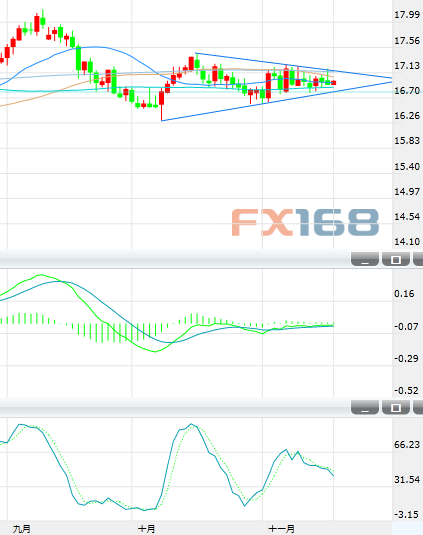Minimize the MACD indicator panel

[x=365, y=259]
